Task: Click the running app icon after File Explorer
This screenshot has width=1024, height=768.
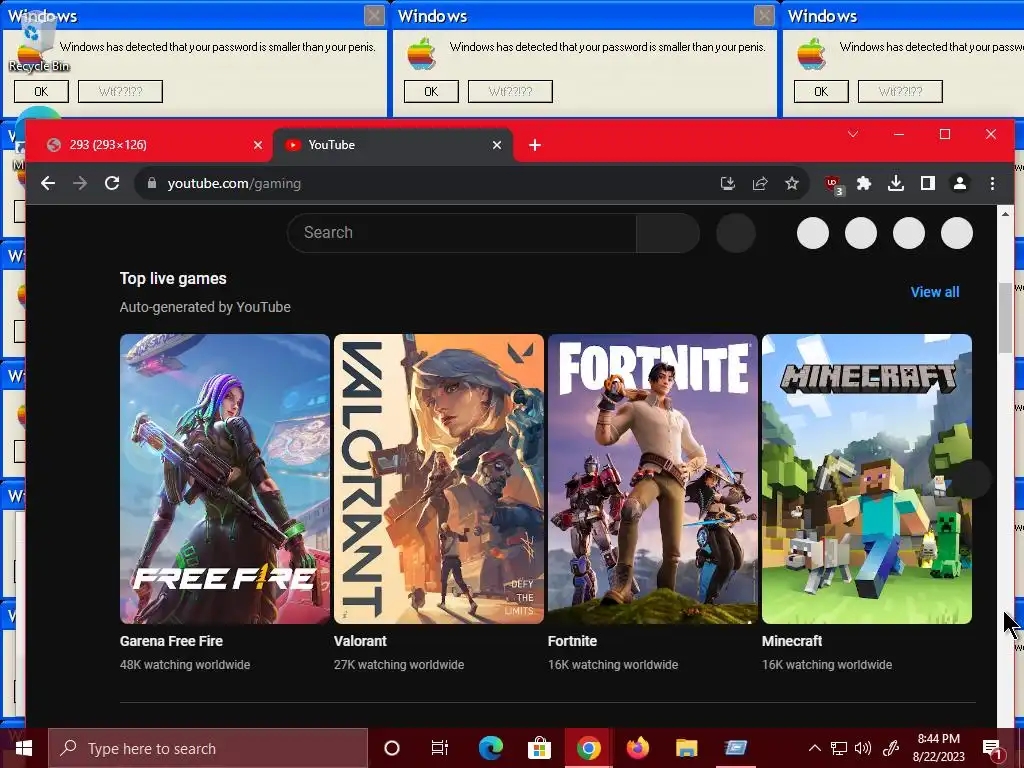Action: tap(736, 748)
